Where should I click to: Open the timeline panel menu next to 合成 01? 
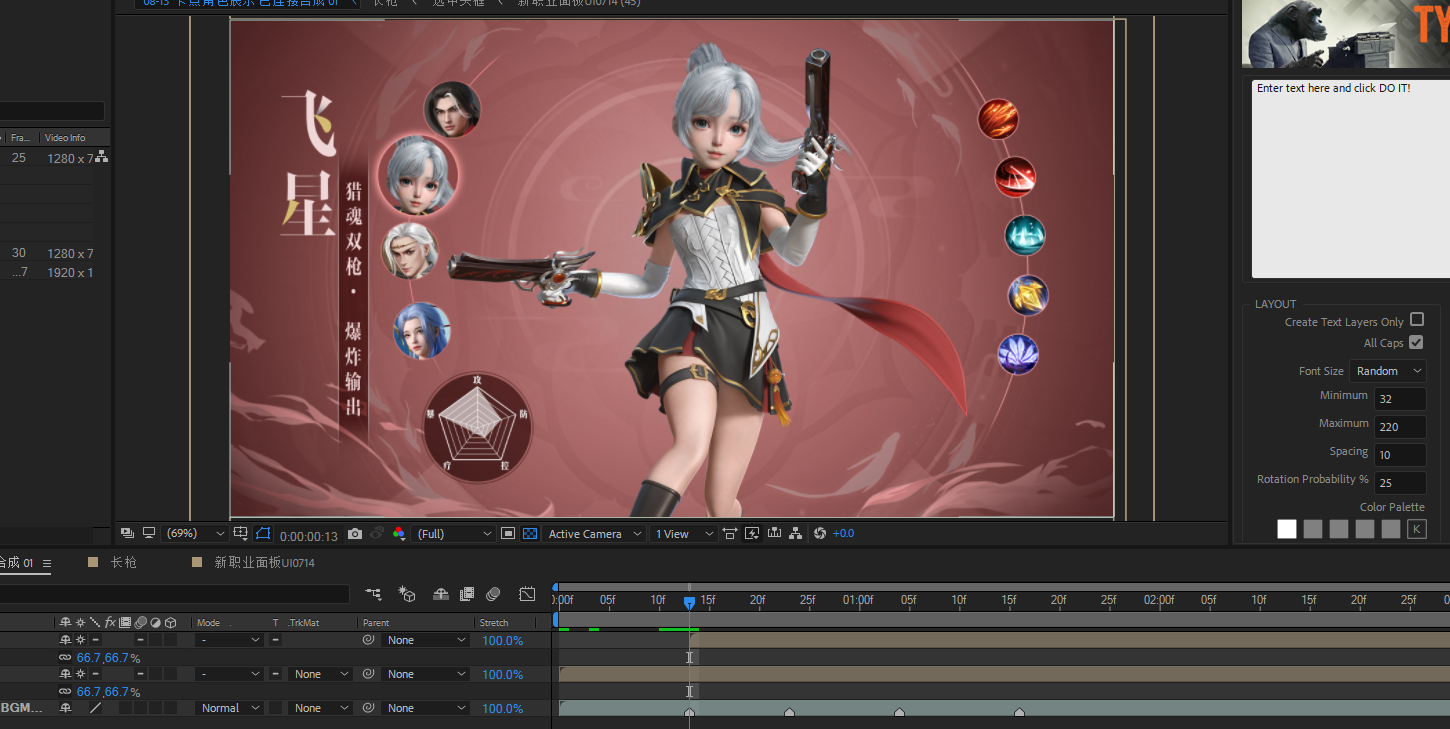click(x=46, y=563)
